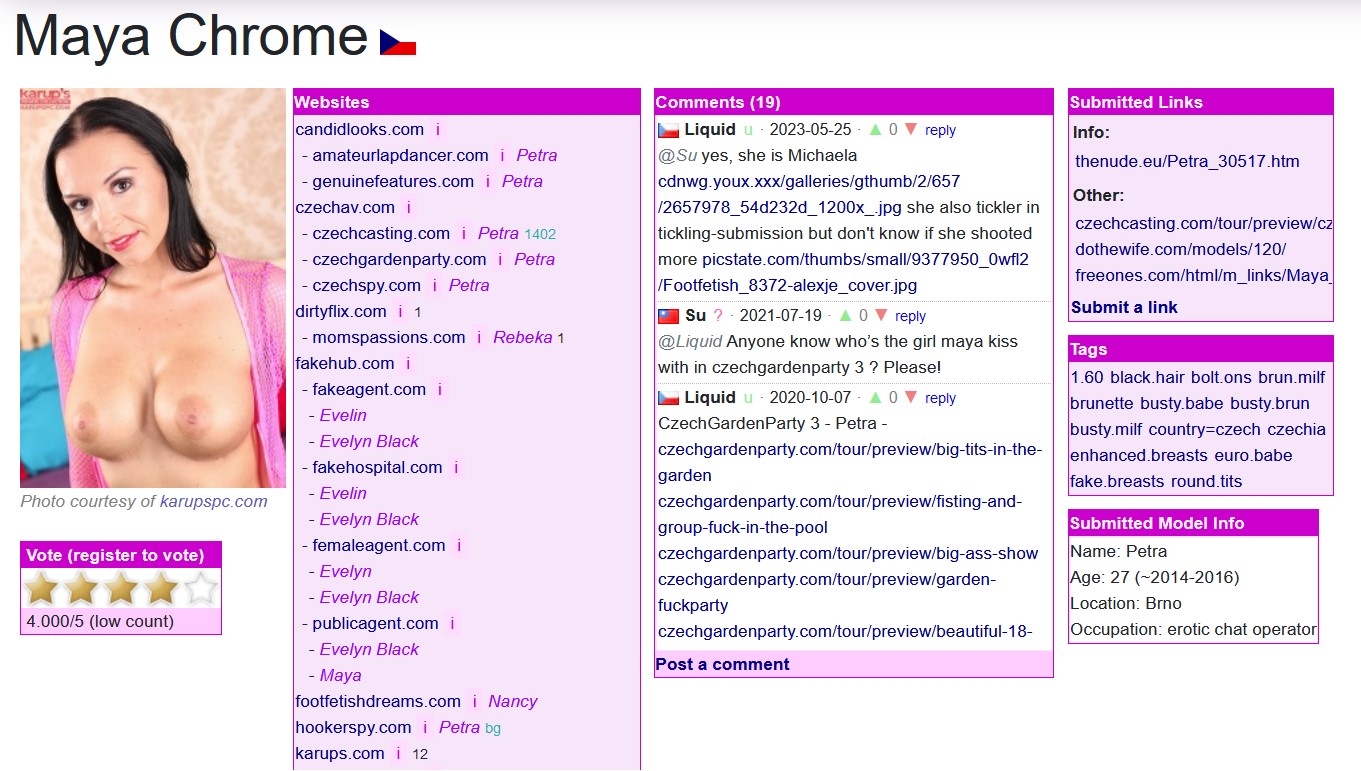This screenshot has width=1361, height=771.
Task: Open info icon next to fakehub.com
Action: (408, 364)
